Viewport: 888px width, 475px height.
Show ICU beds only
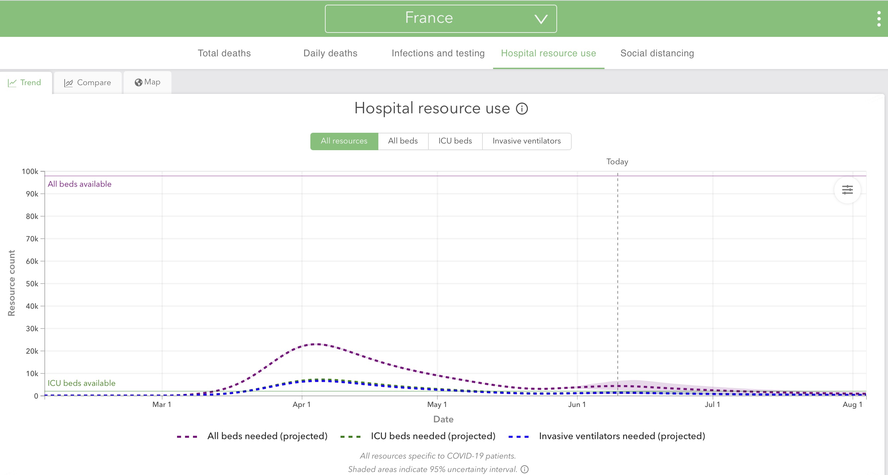pyautogui.click(x=455, y=141)
